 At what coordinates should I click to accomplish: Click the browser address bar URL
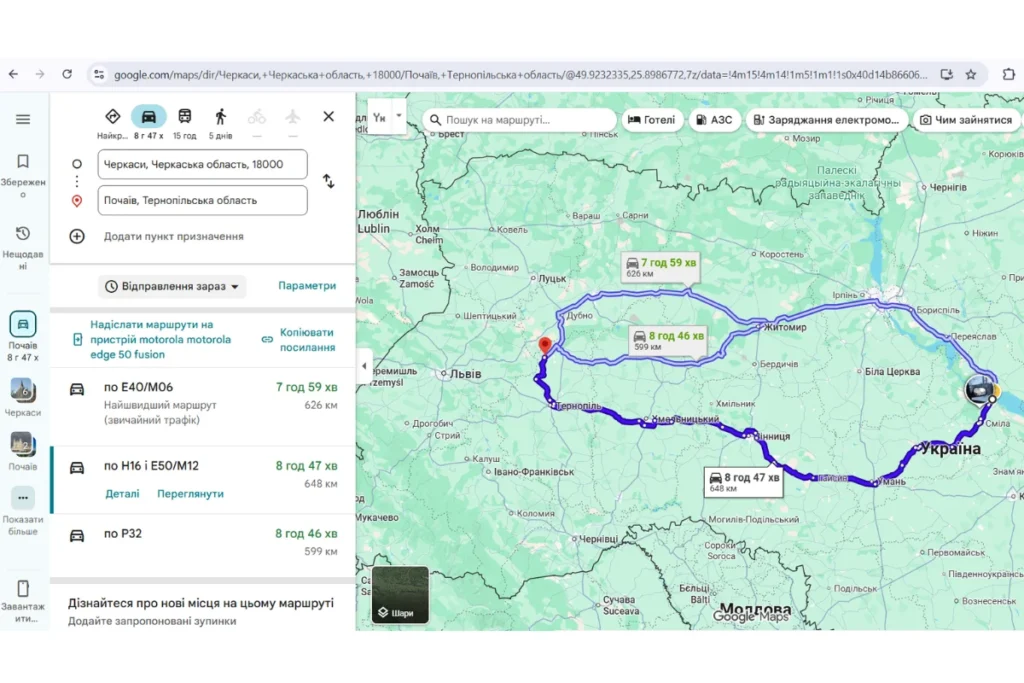[520, 74]
